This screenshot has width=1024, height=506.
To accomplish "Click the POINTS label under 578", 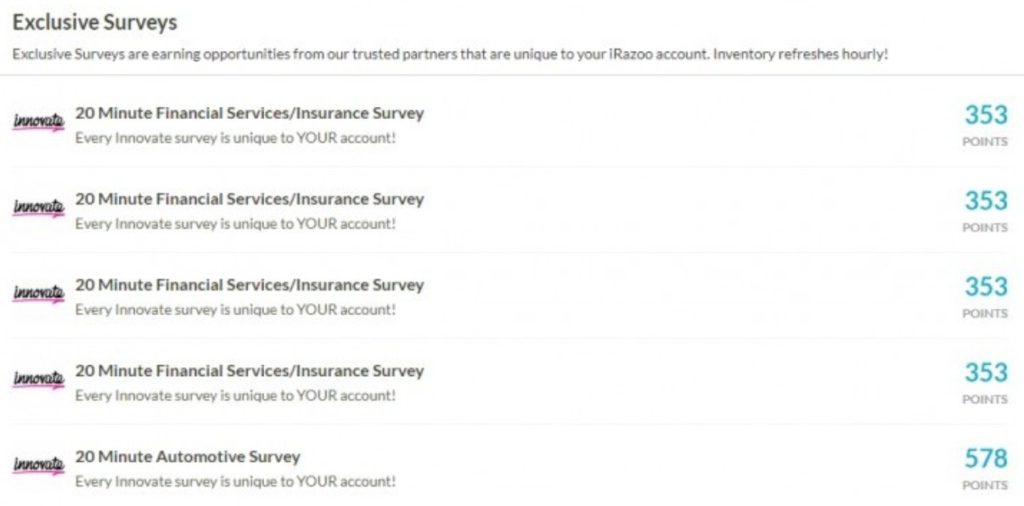I will click(985, 485).
